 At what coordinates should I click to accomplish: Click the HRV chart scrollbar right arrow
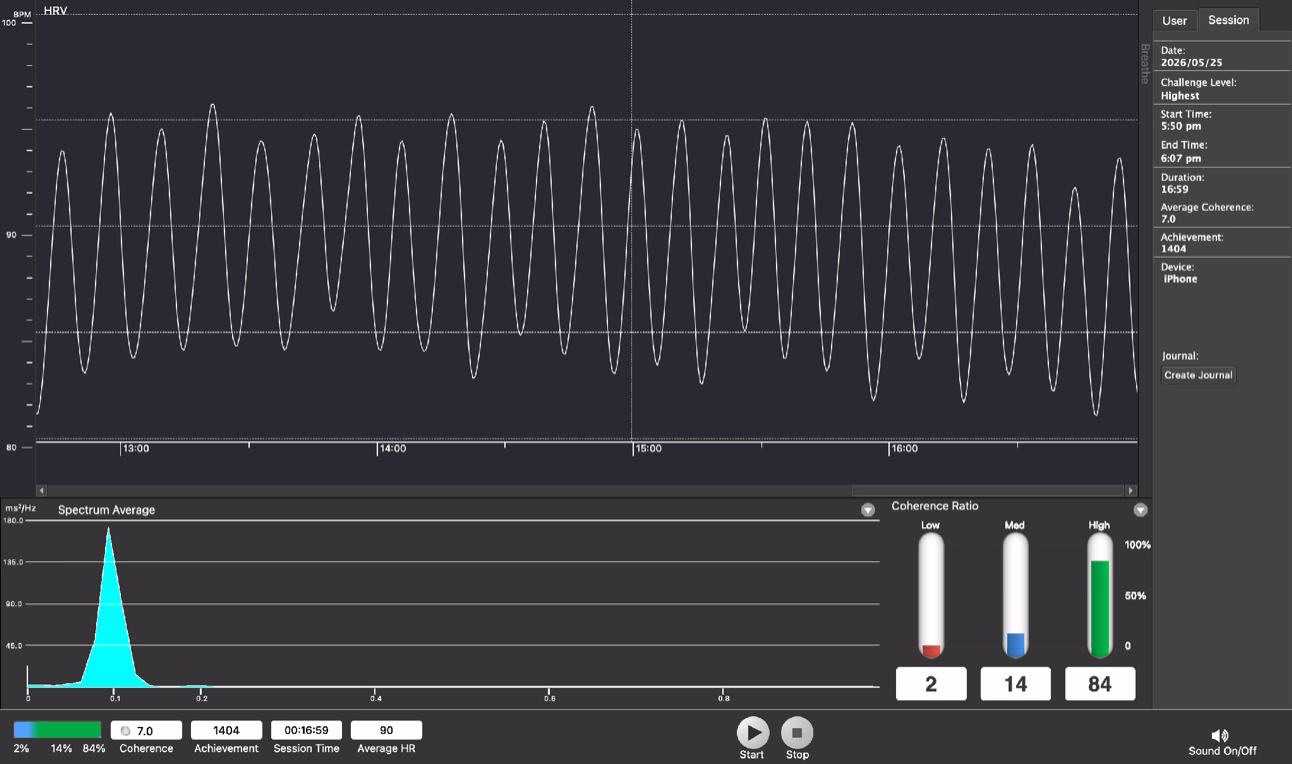point(1131,490)
